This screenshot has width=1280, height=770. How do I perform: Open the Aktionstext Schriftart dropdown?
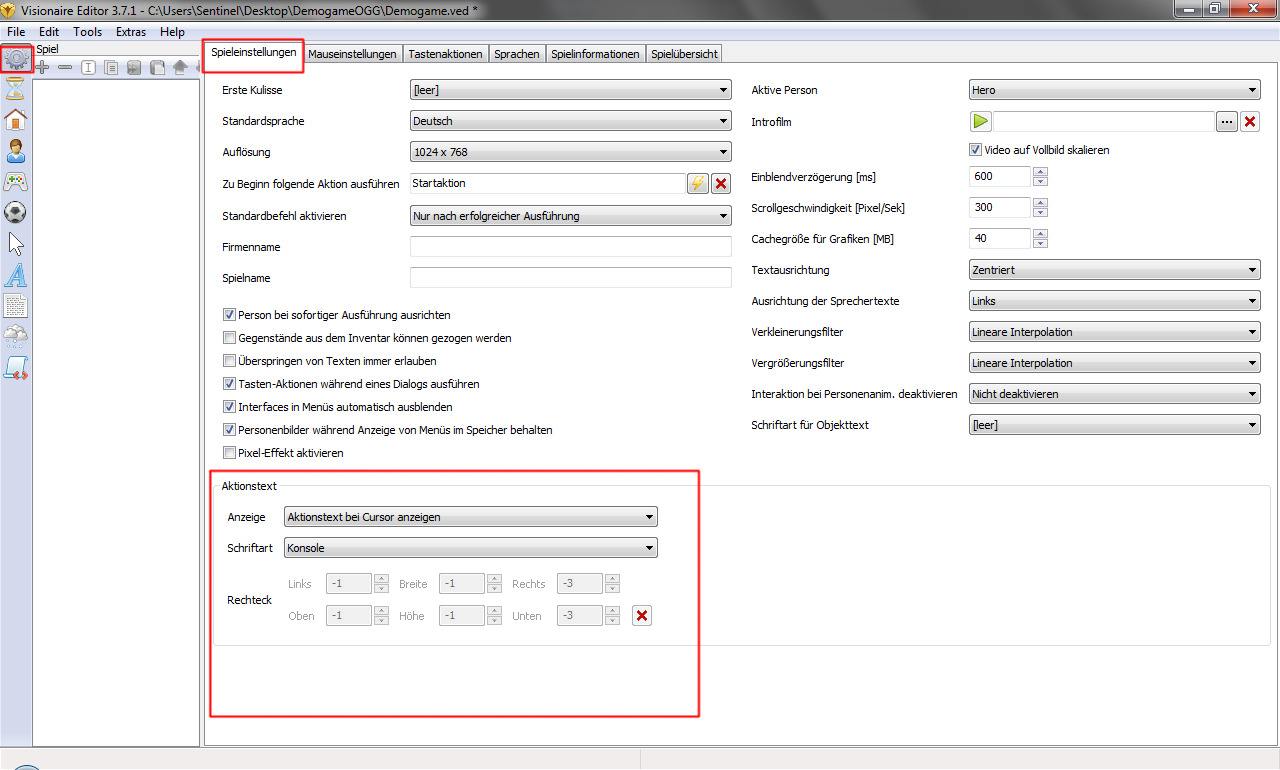click(x=470, y=548)
